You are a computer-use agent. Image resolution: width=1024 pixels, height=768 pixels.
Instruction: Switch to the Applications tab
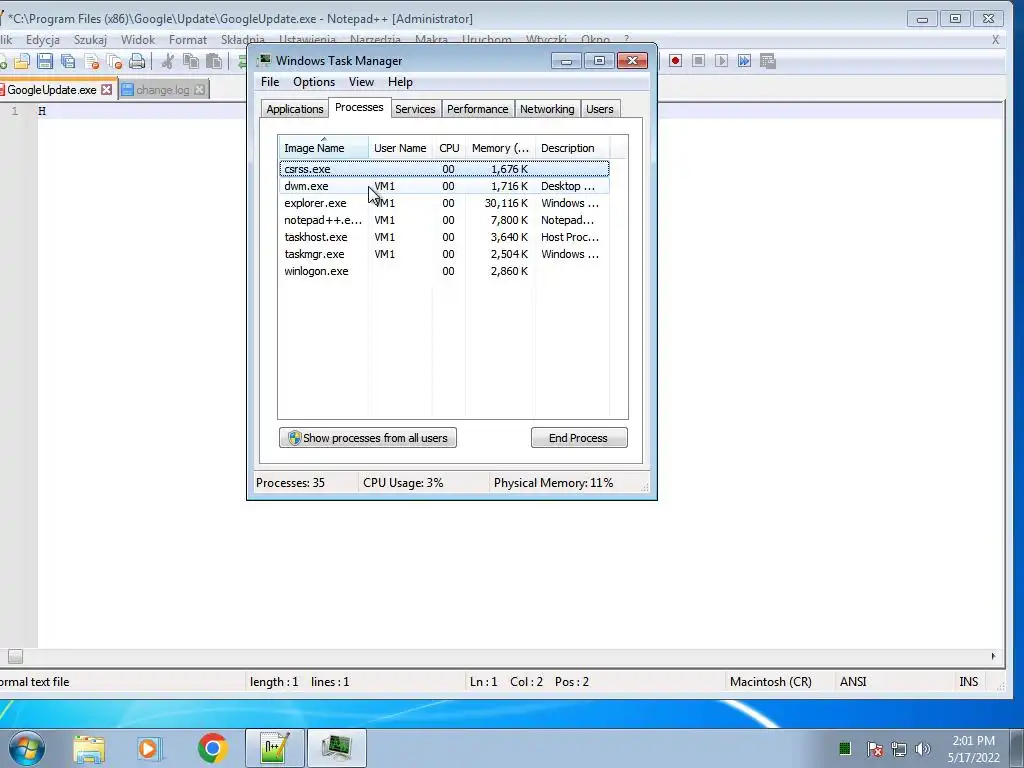[295, 109]
